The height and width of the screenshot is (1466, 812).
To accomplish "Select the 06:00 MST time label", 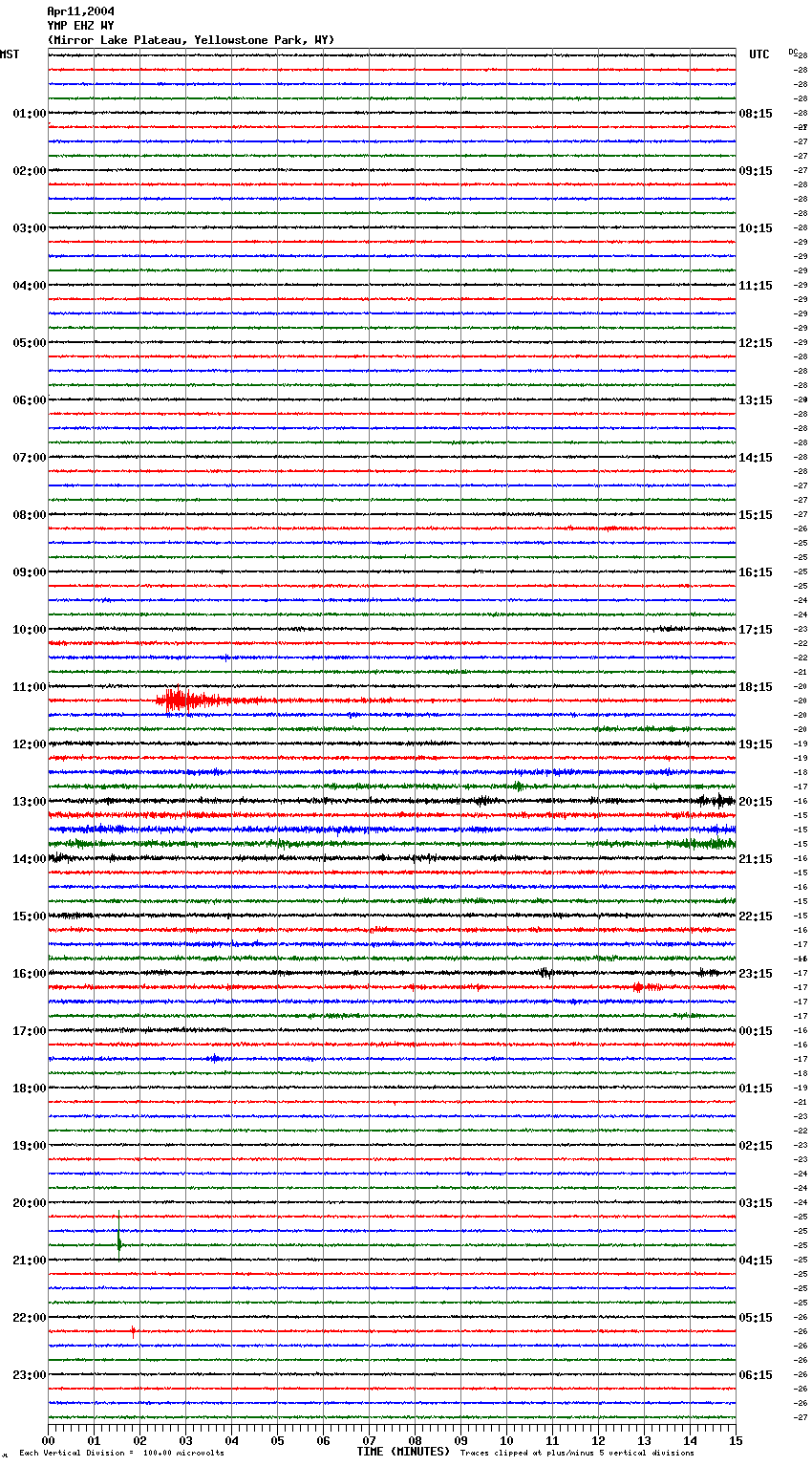I will [30, 400].
